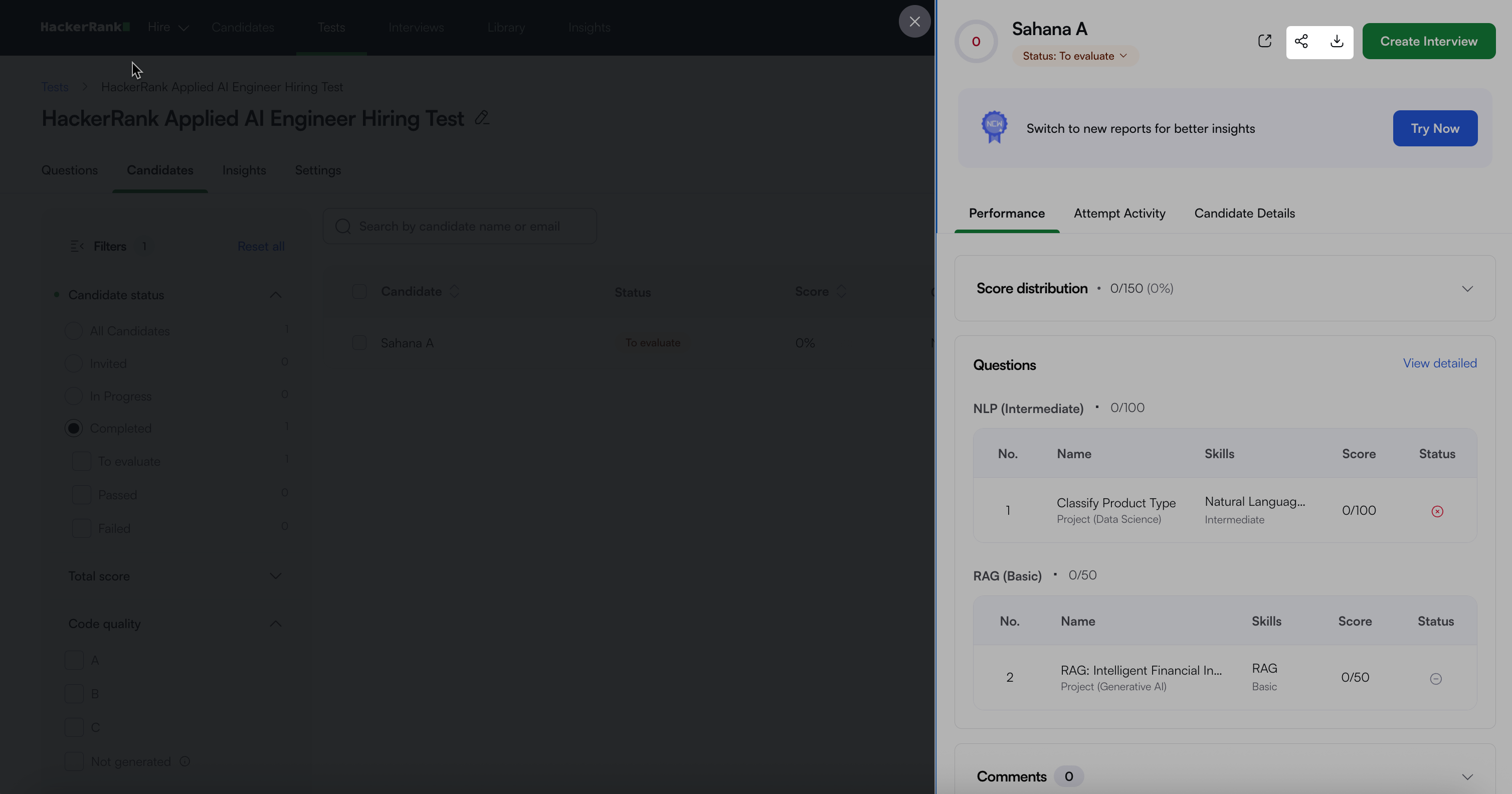Select the All Candidates radio button
This screenshot has width=1512, height=794.
coord(73,331)
